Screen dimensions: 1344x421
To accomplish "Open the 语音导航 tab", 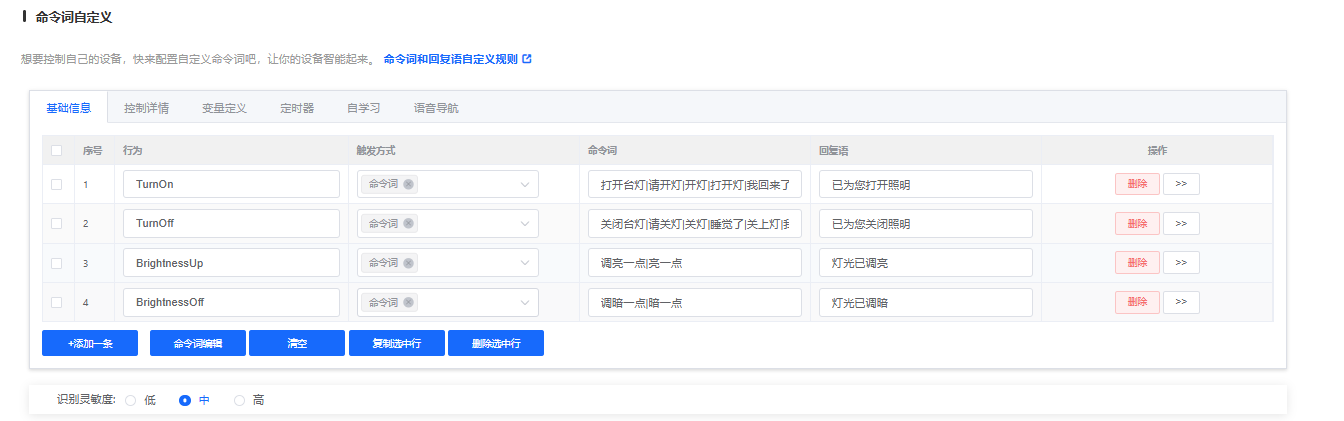I will click(436, 107).
